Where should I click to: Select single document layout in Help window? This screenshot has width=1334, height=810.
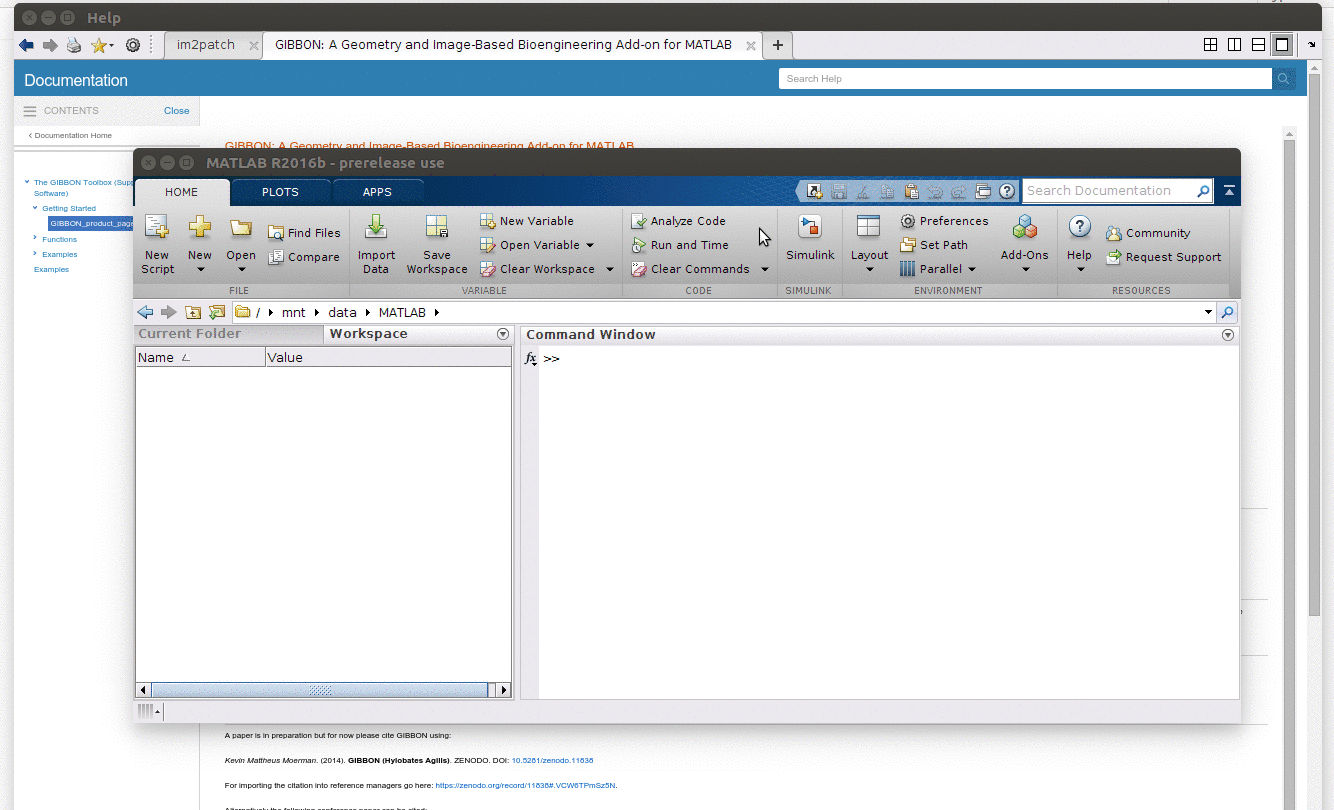tap(1282, 44)
